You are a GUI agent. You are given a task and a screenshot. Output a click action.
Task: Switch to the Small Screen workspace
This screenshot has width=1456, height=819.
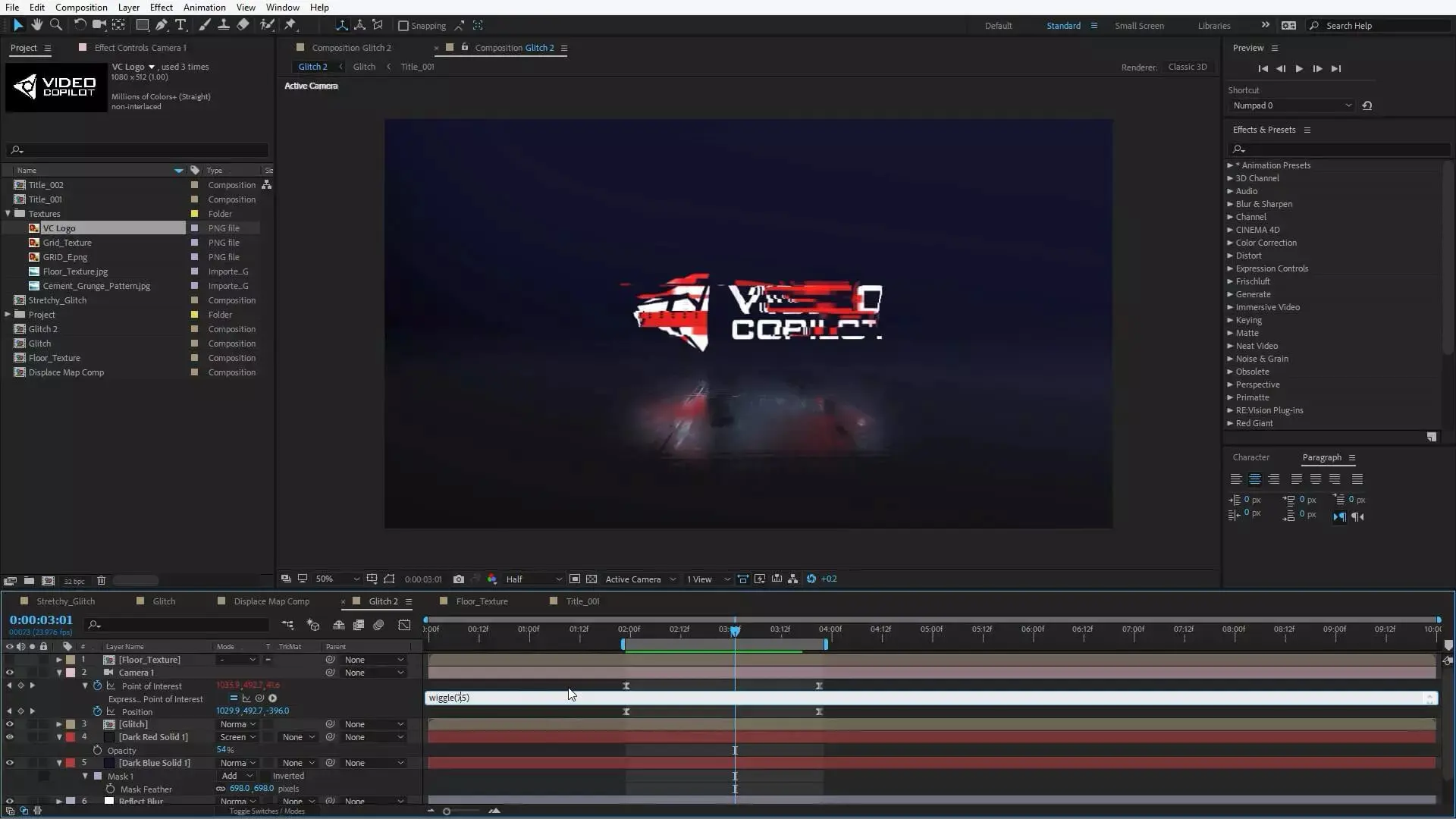pyautogui.click(x=1139, y=26)
